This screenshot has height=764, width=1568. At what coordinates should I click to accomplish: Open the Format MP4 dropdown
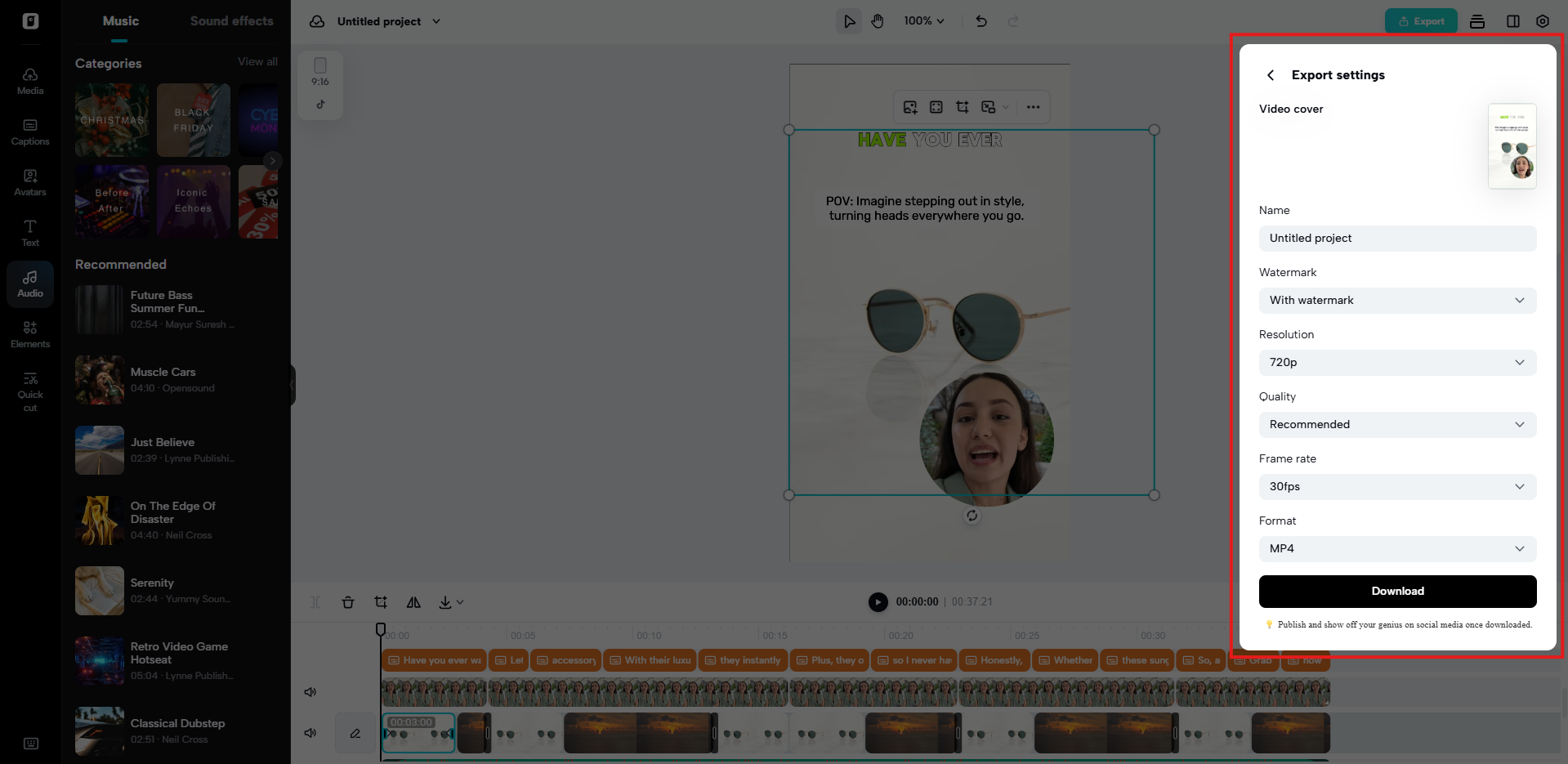tap(1397, 549)
